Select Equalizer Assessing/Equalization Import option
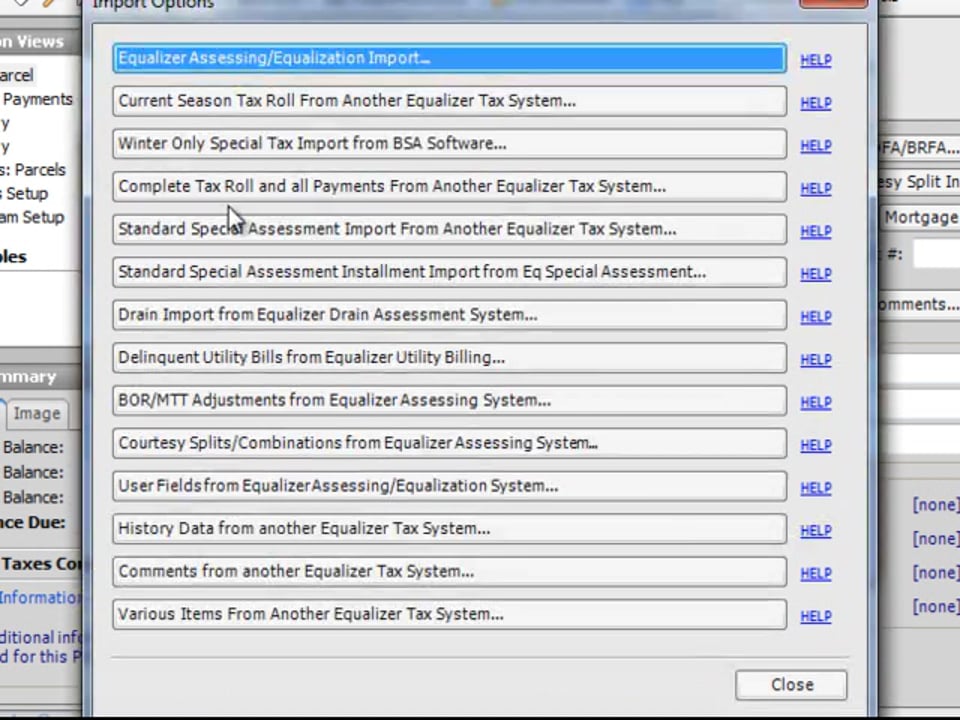 [449, 58]
